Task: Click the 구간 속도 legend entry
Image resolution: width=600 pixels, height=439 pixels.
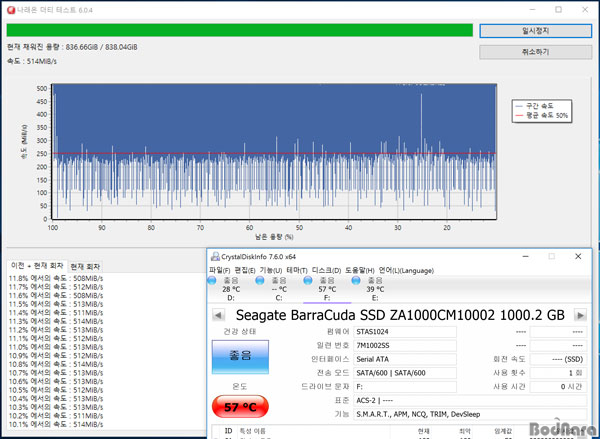Action: tap(535, 106)
